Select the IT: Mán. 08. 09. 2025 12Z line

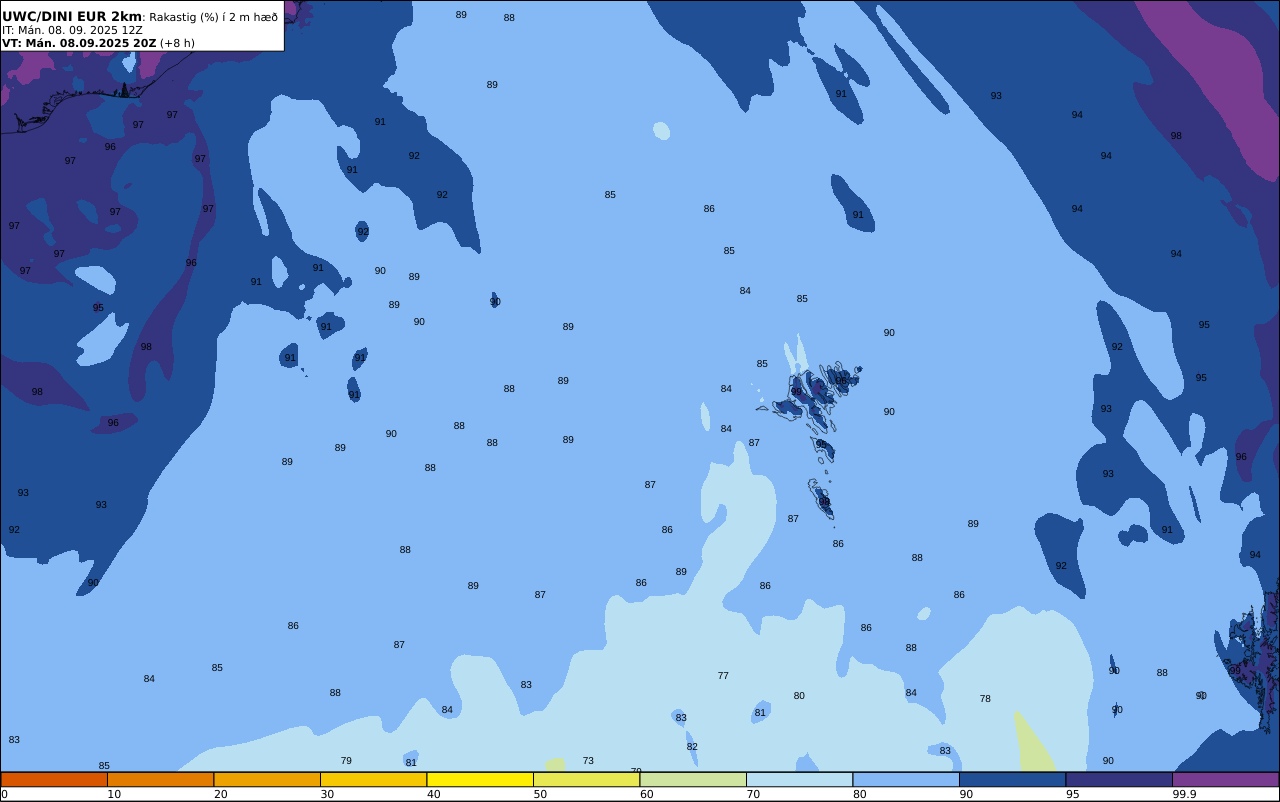coord(72,30)
